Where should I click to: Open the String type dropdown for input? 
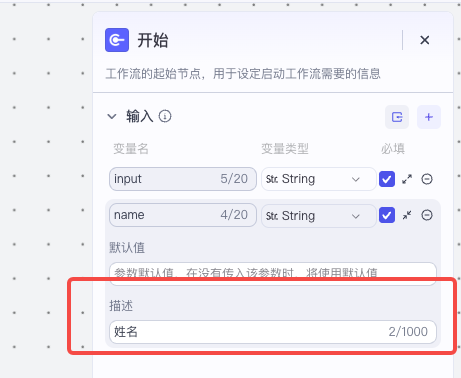tap(318, 179)
